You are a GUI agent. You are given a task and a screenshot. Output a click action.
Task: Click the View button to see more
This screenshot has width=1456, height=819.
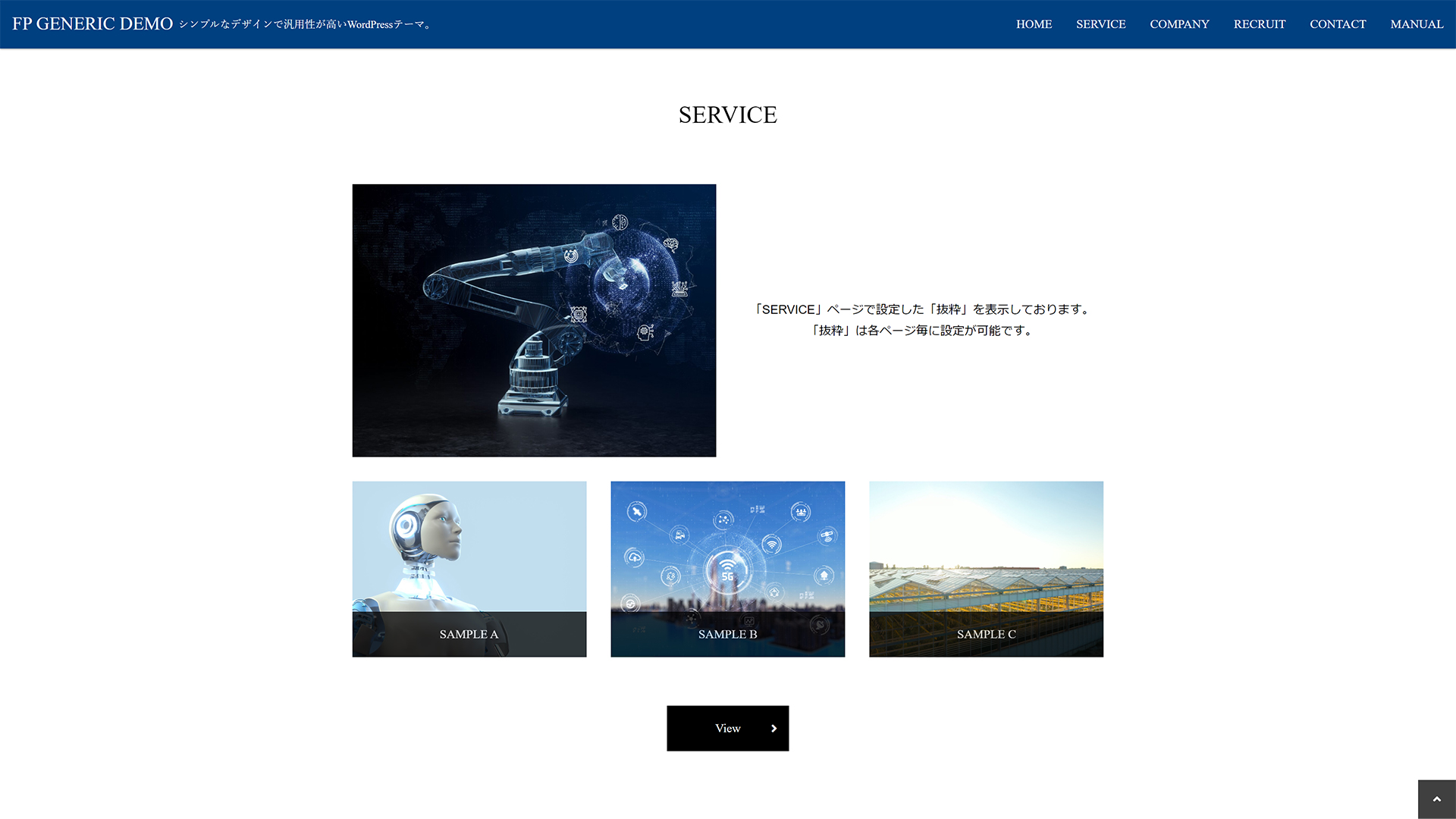[x=728, y=728]
